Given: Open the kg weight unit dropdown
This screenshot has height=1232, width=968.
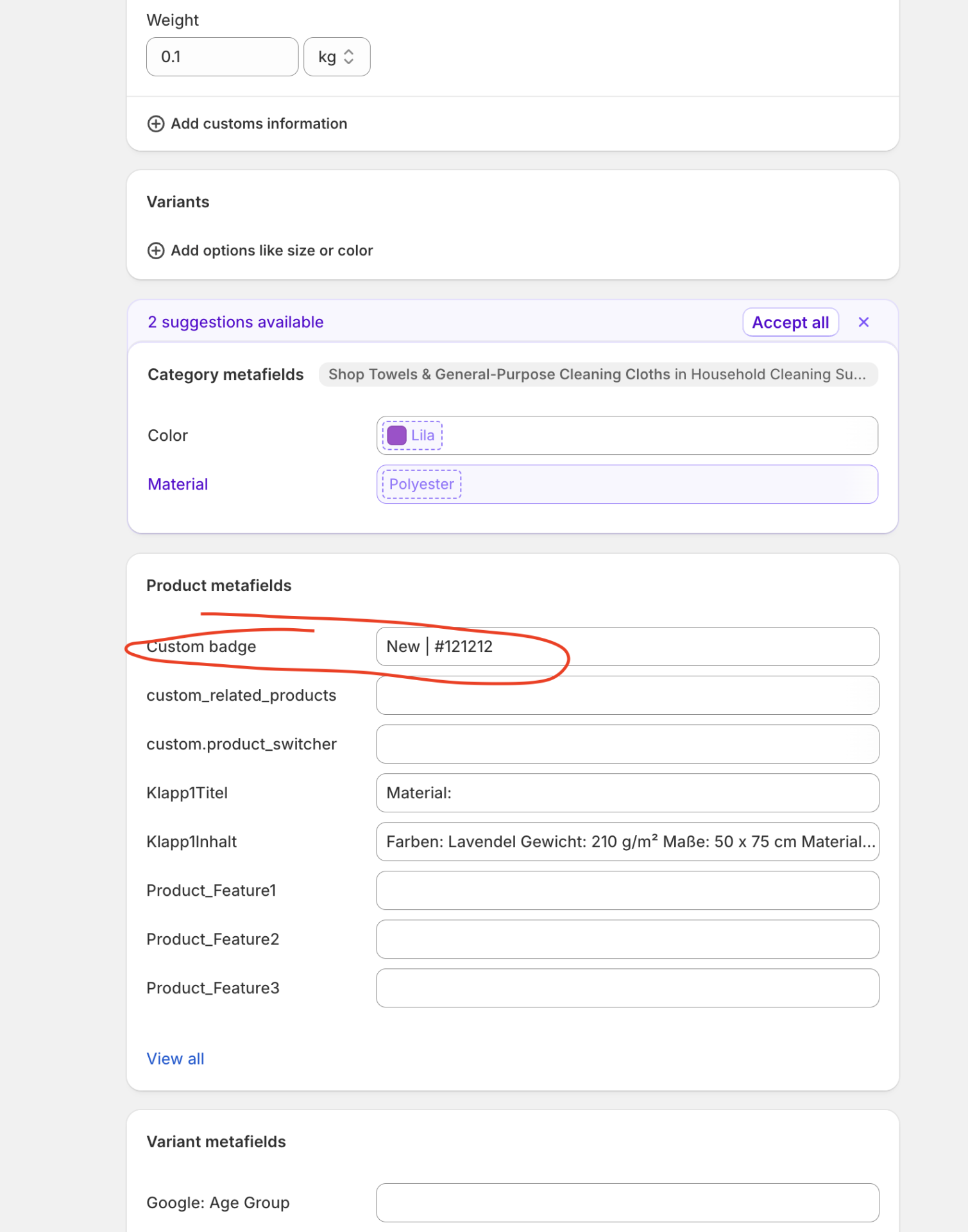Looking at the screenshot, I should click(336, 57).
